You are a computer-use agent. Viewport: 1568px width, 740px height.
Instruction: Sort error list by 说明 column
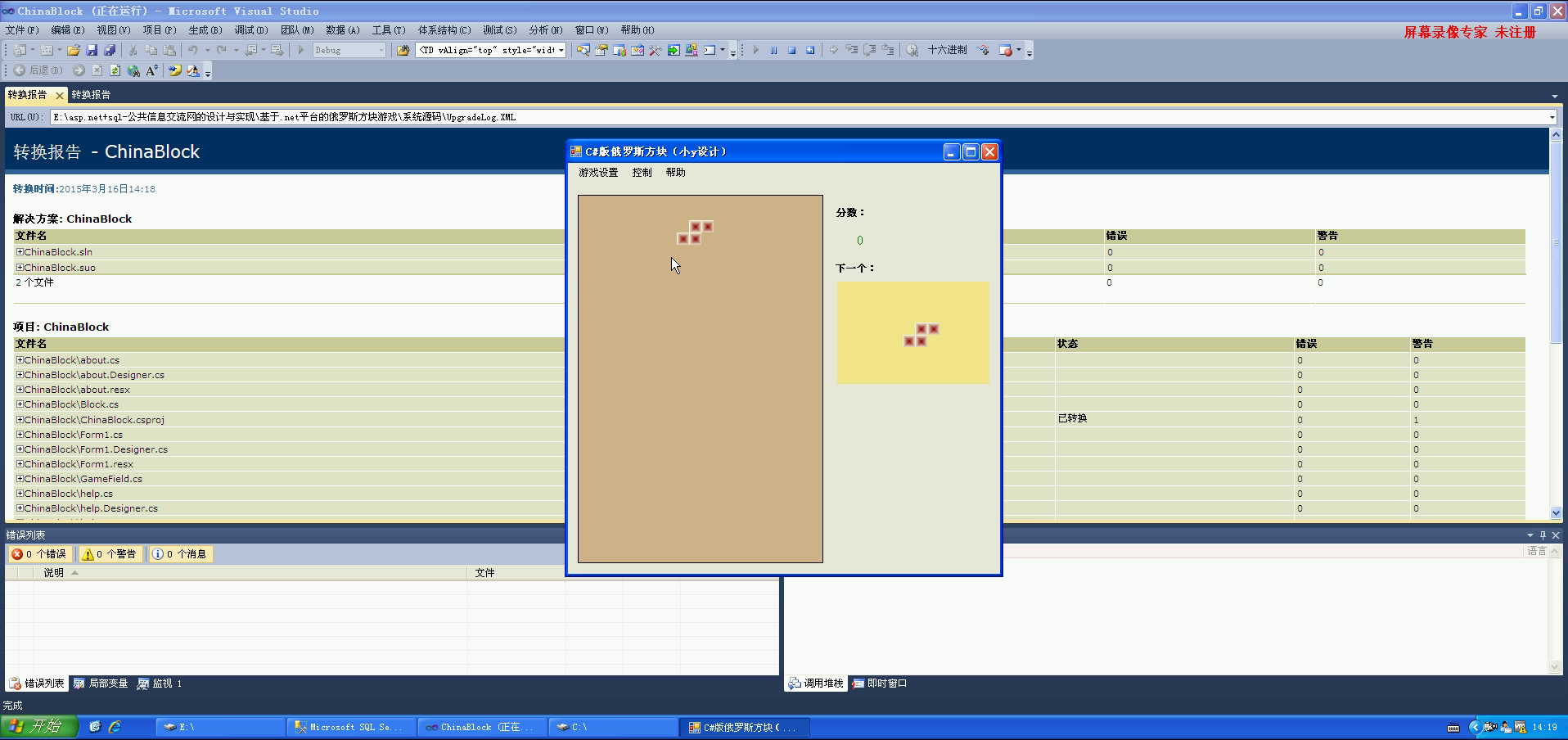pyautogui.click(x=250, y=573)
